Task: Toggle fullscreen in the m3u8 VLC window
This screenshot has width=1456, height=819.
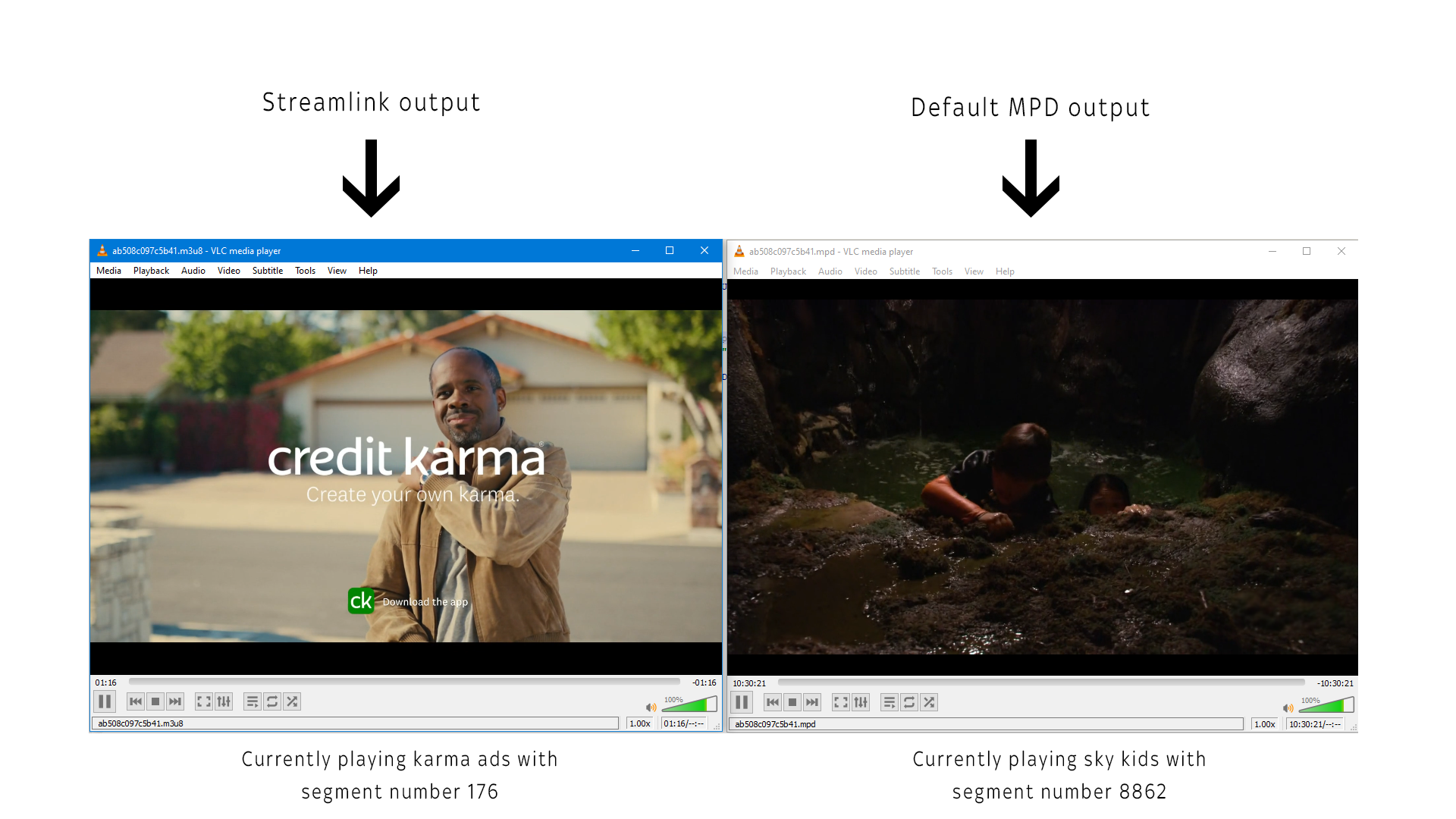Action: pos(204,701)
